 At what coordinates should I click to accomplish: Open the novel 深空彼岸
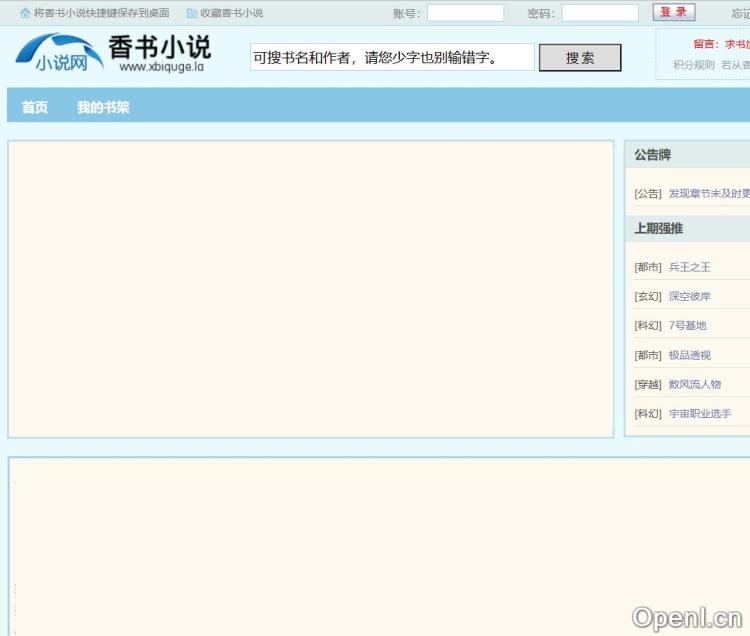689,296
